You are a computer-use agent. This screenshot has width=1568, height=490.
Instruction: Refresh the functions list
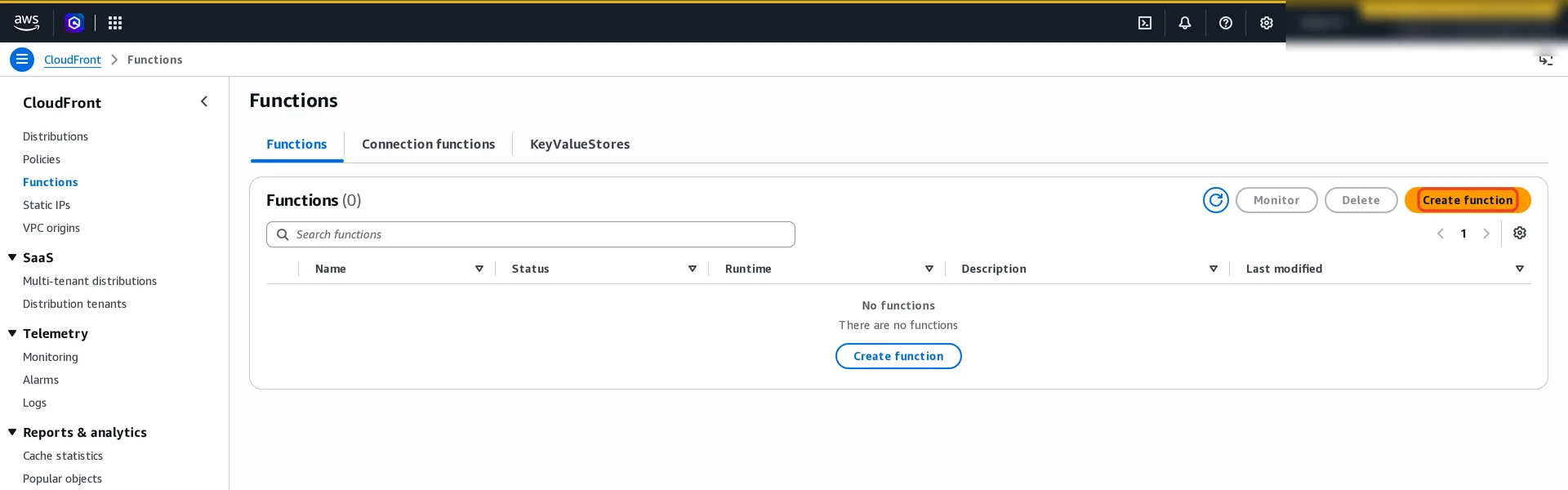click(1216, 200)
